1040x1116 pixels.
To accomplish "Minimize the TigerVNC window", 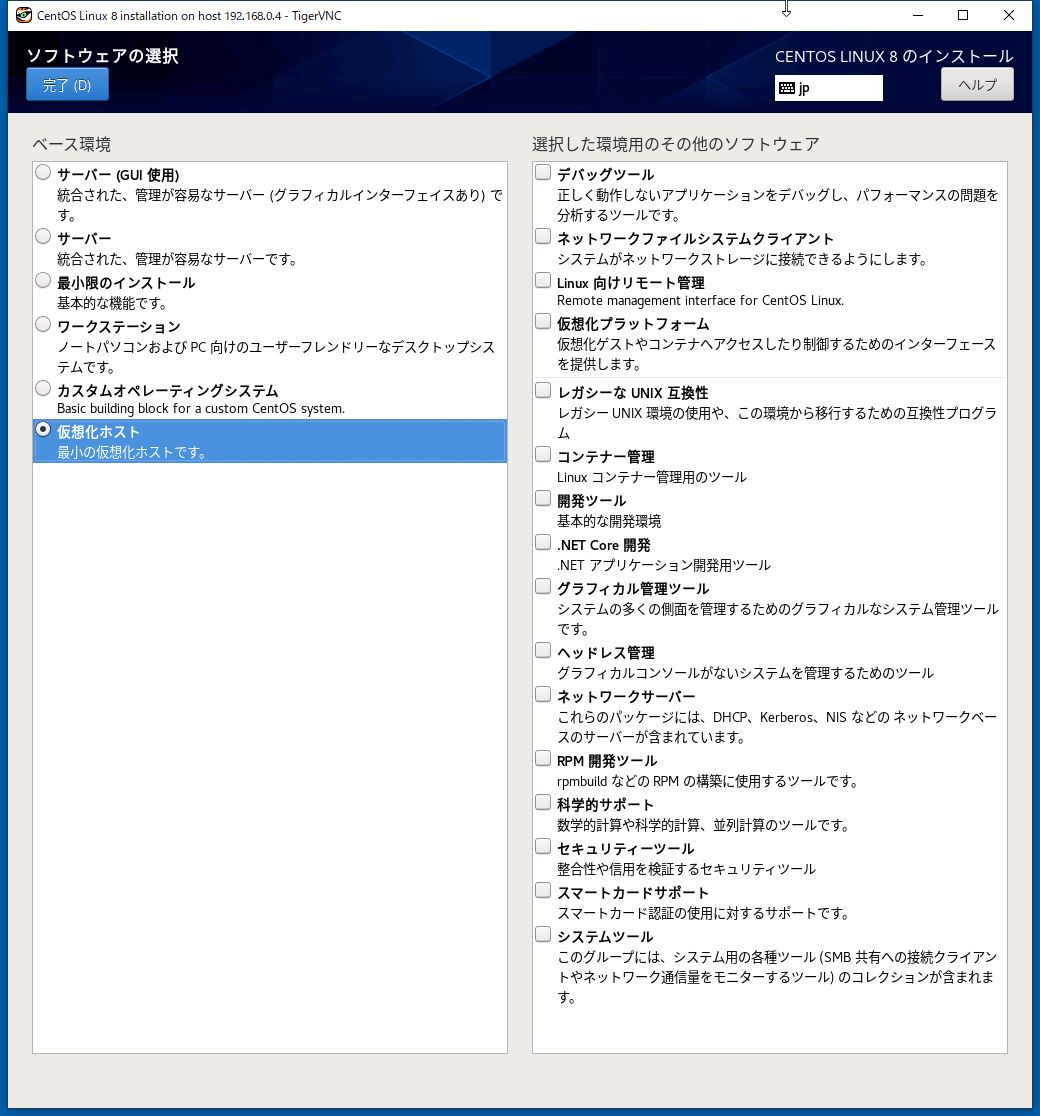I will click(918, 15).
